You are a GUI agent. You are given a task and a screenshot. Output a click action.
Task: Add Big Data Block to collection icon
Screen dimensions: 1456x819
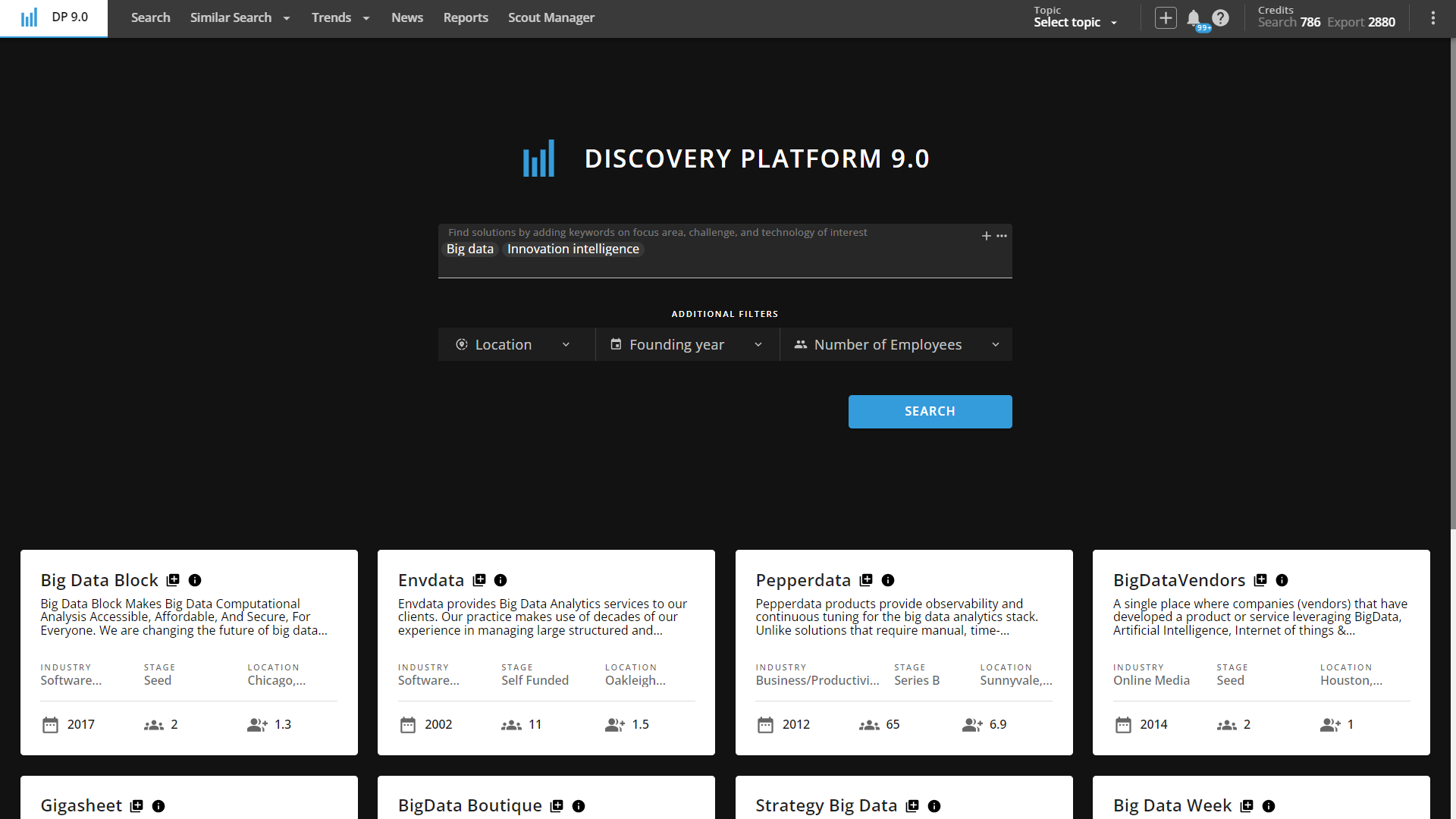click(173, 580)
